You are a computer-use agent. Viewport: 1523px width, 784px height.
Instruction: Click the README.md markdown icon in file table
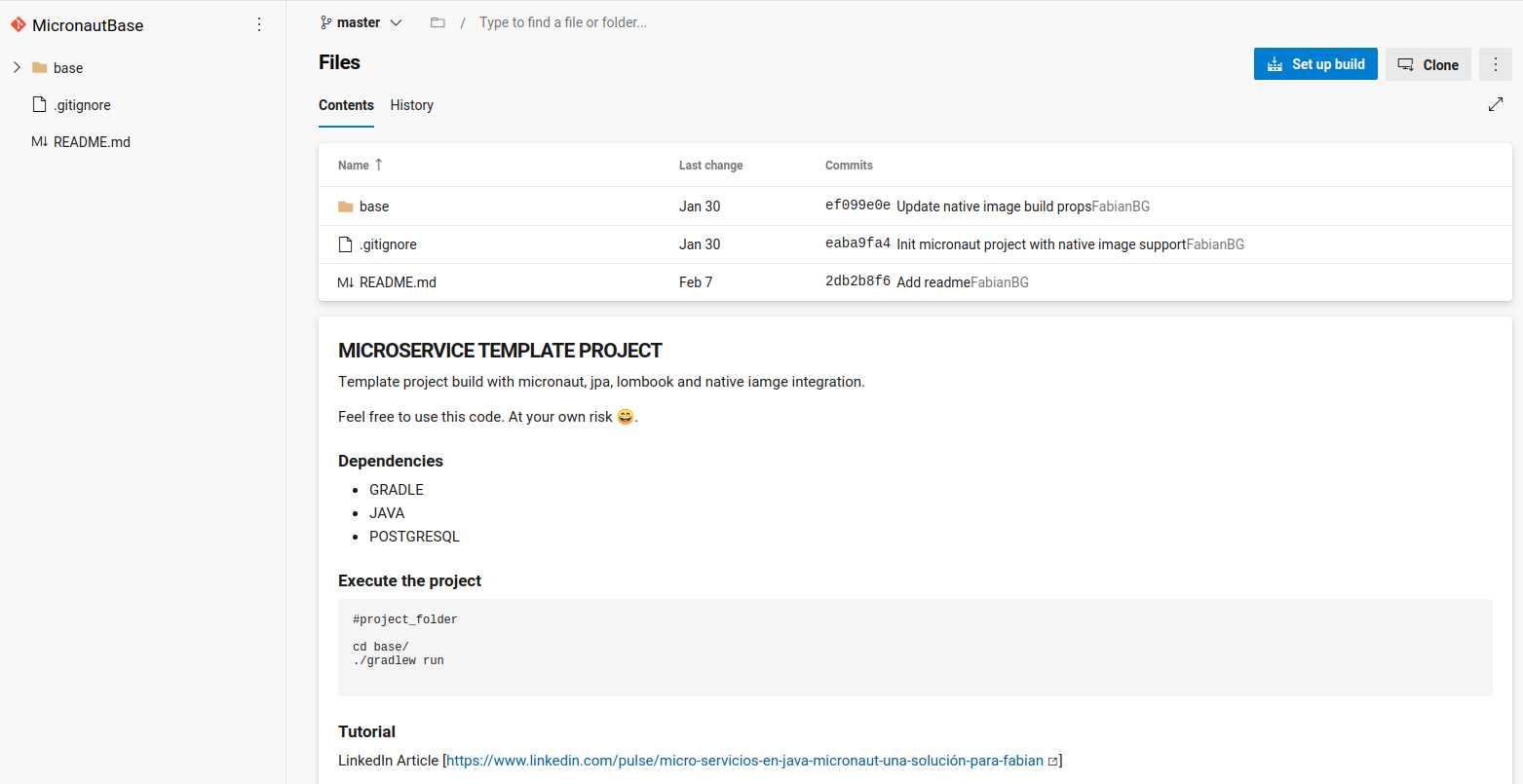click(x=346, y=282)
